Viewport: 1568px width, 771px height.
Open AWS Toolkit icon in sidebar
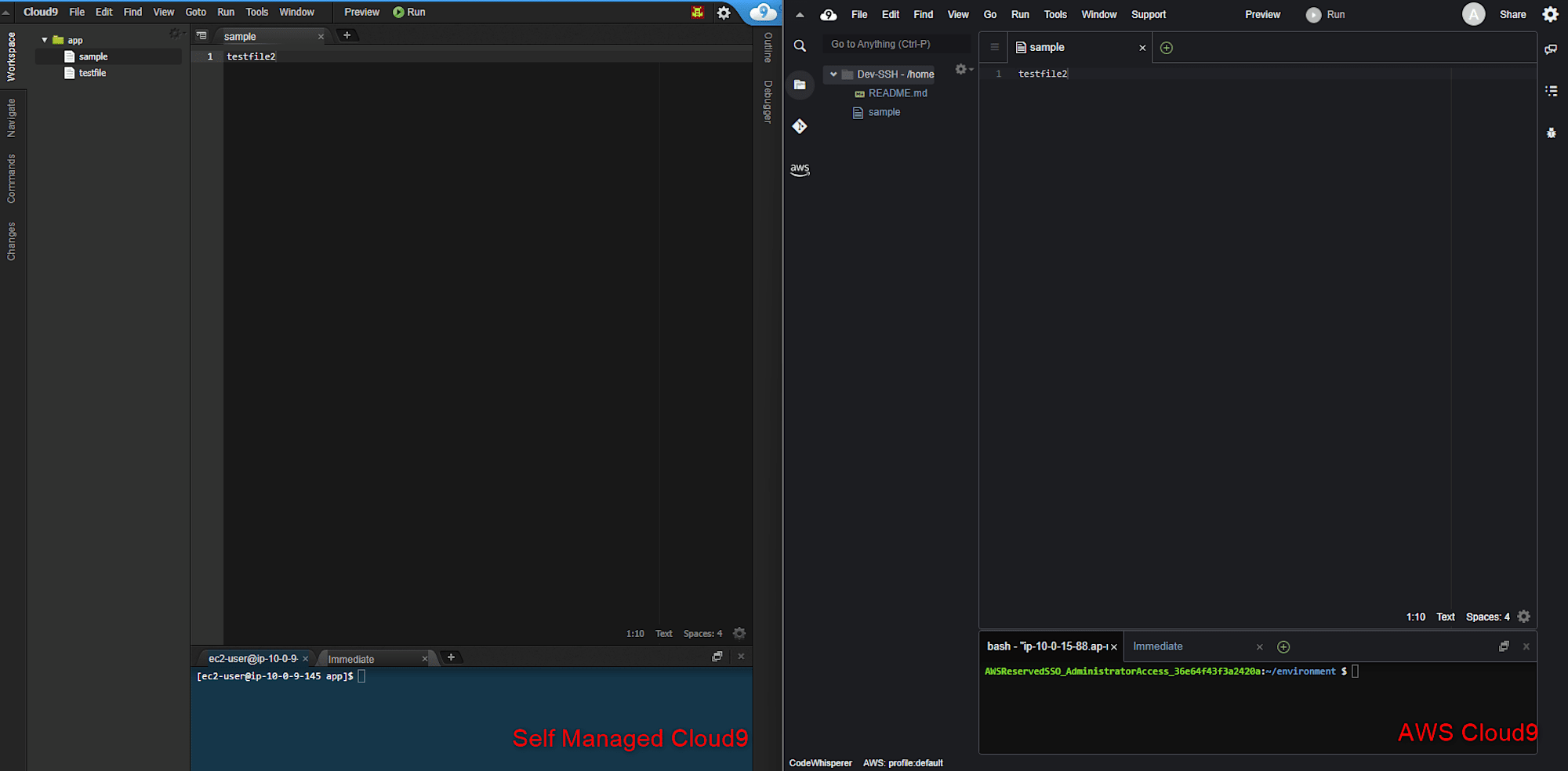(800, 169)
